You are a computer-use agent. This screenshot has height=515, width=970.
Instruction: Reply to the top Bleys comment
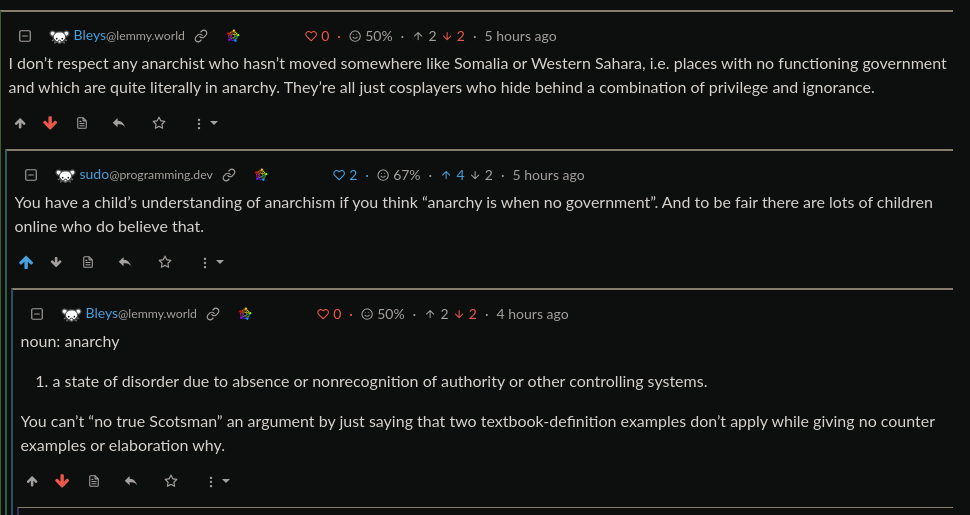coord(119,123)
